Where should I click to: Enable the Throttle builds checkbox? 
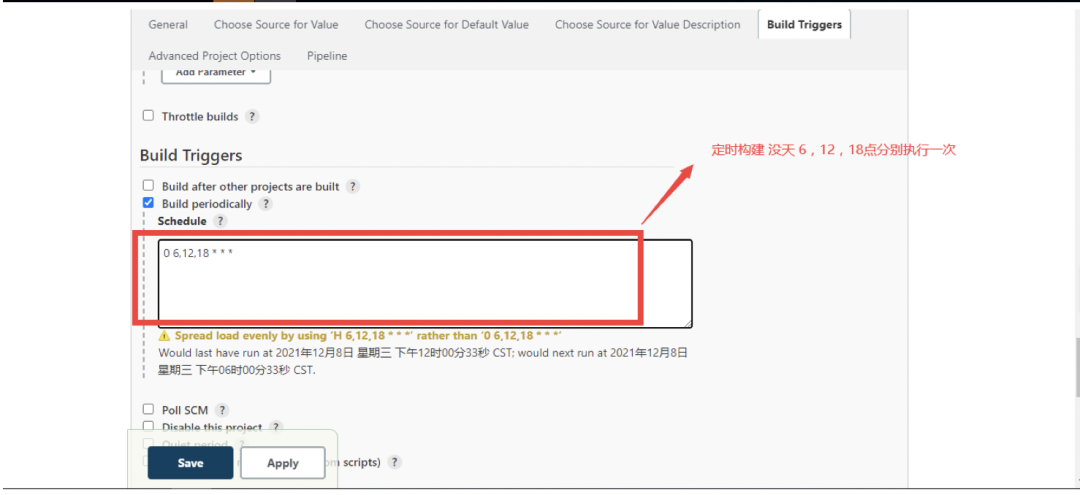click(148, 116)
